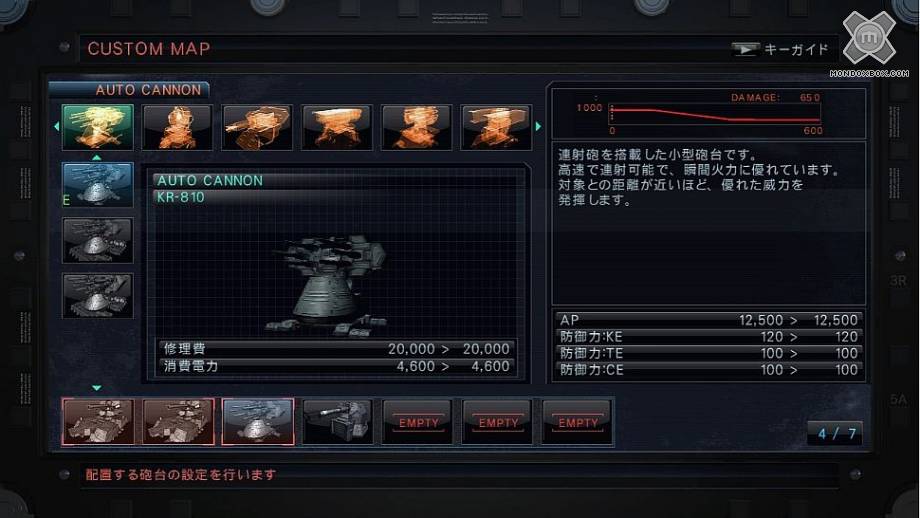920x518 pixels.
Task: Select the fourth orange turret category icon
Action: pyautogui.click(x=337, y=127)
